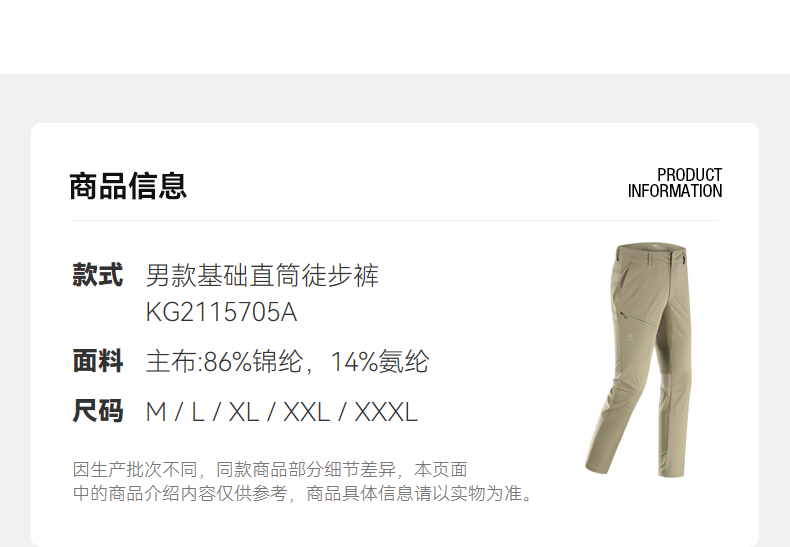Click the 商品信息 section heading
Viewport: 790px width, 547px height.
128,186
